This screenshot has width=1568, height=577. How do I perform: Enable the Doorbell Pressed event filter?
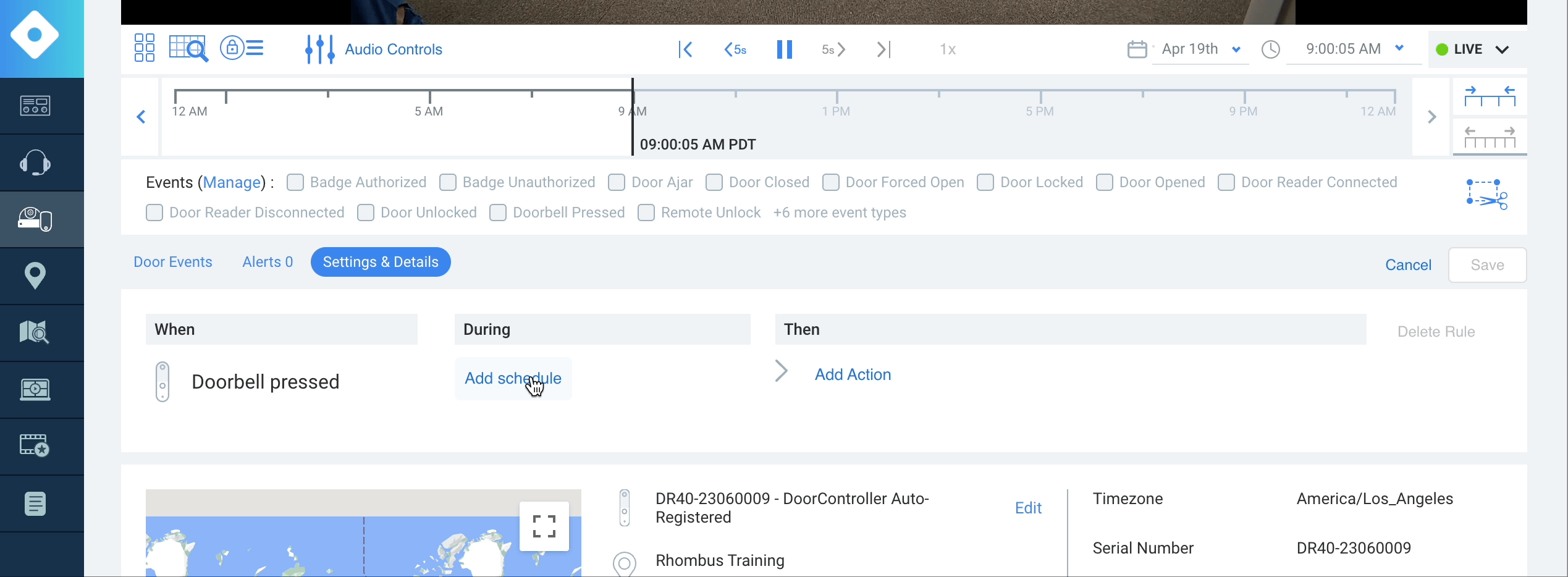coord(498,212)
